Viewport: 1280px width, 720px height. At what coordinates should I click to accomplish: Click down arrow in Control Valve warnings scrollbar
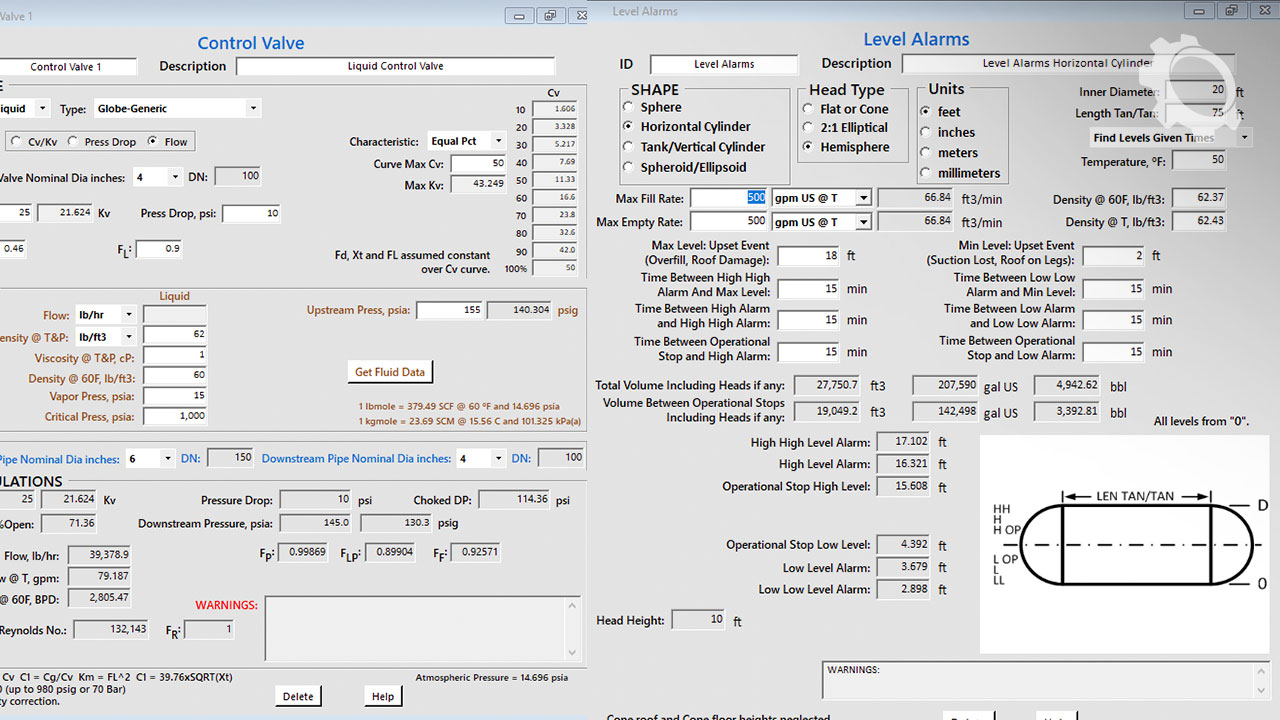pos(572,652)
